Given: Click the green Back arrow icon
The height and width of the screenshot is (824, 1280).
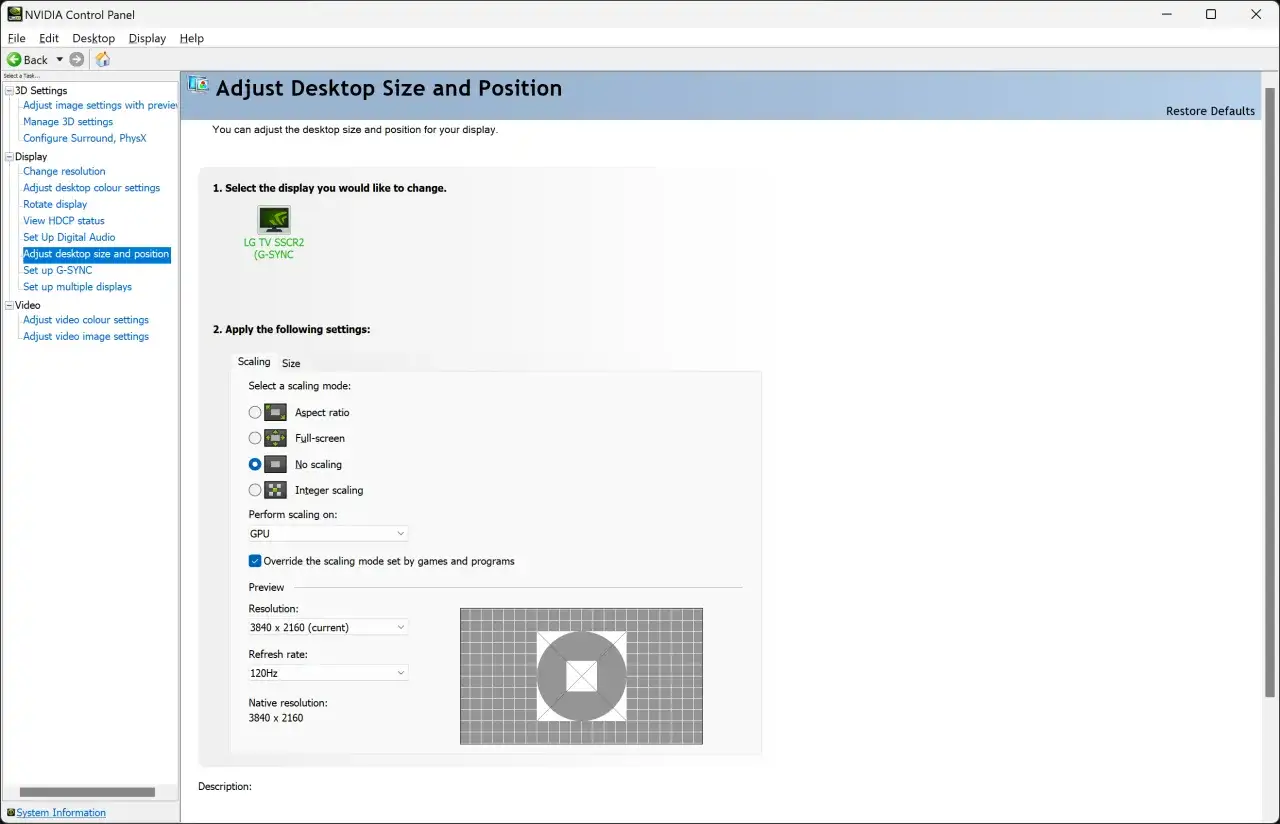Looking at the screenshot, I should (x=14, y=60).
